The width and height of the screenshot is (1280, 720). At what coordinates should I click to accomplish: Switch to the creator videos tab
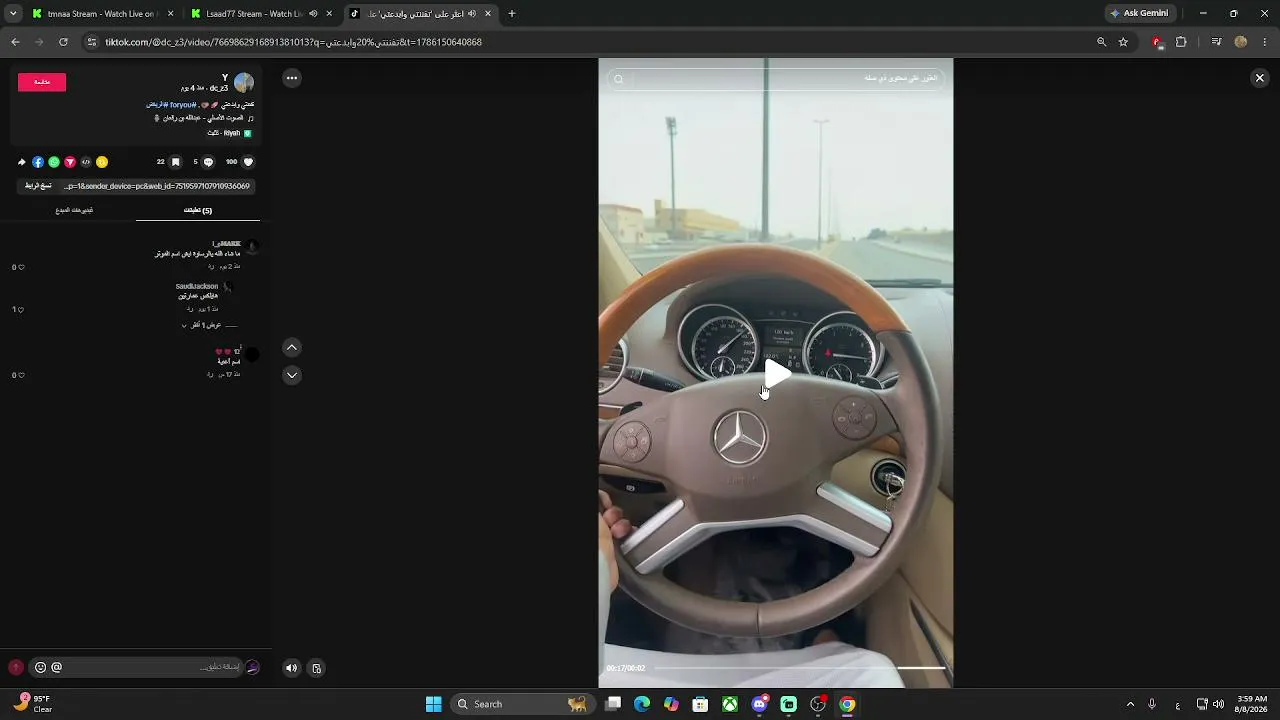(x=74, y=210)
